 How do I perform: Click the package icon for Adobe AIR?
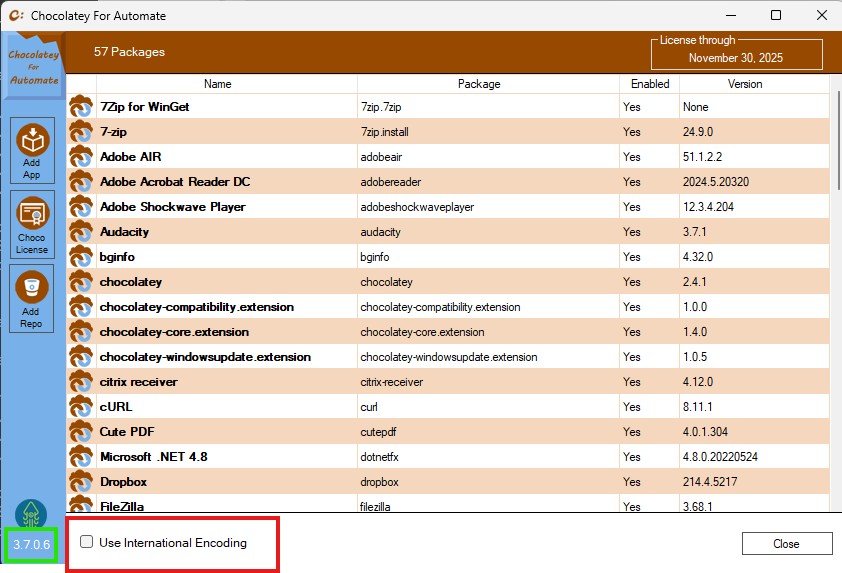coord(81,157)
